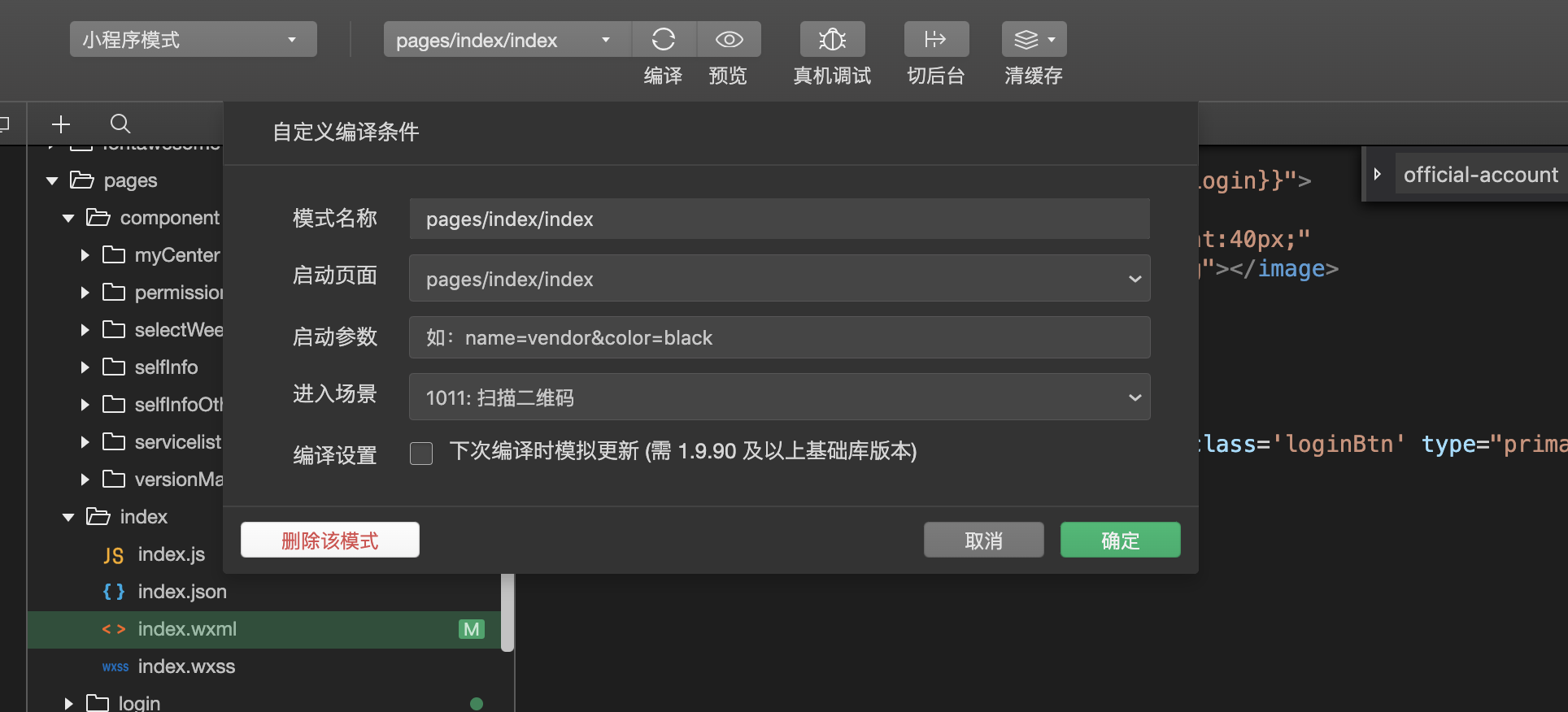
Task: Click the plus icon to add file
Action: [61, 124]
